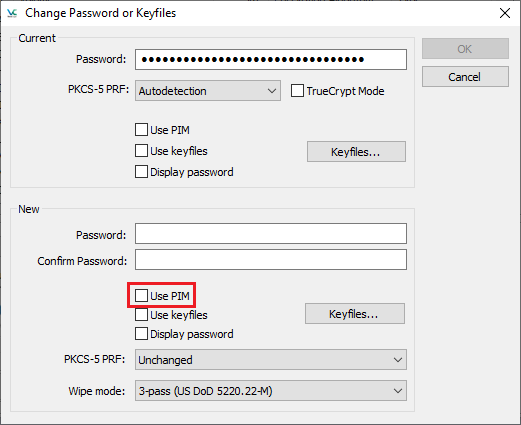The image size is (521, 425).
Task: Click Keyfiles button in Current section
Action: 356,152
